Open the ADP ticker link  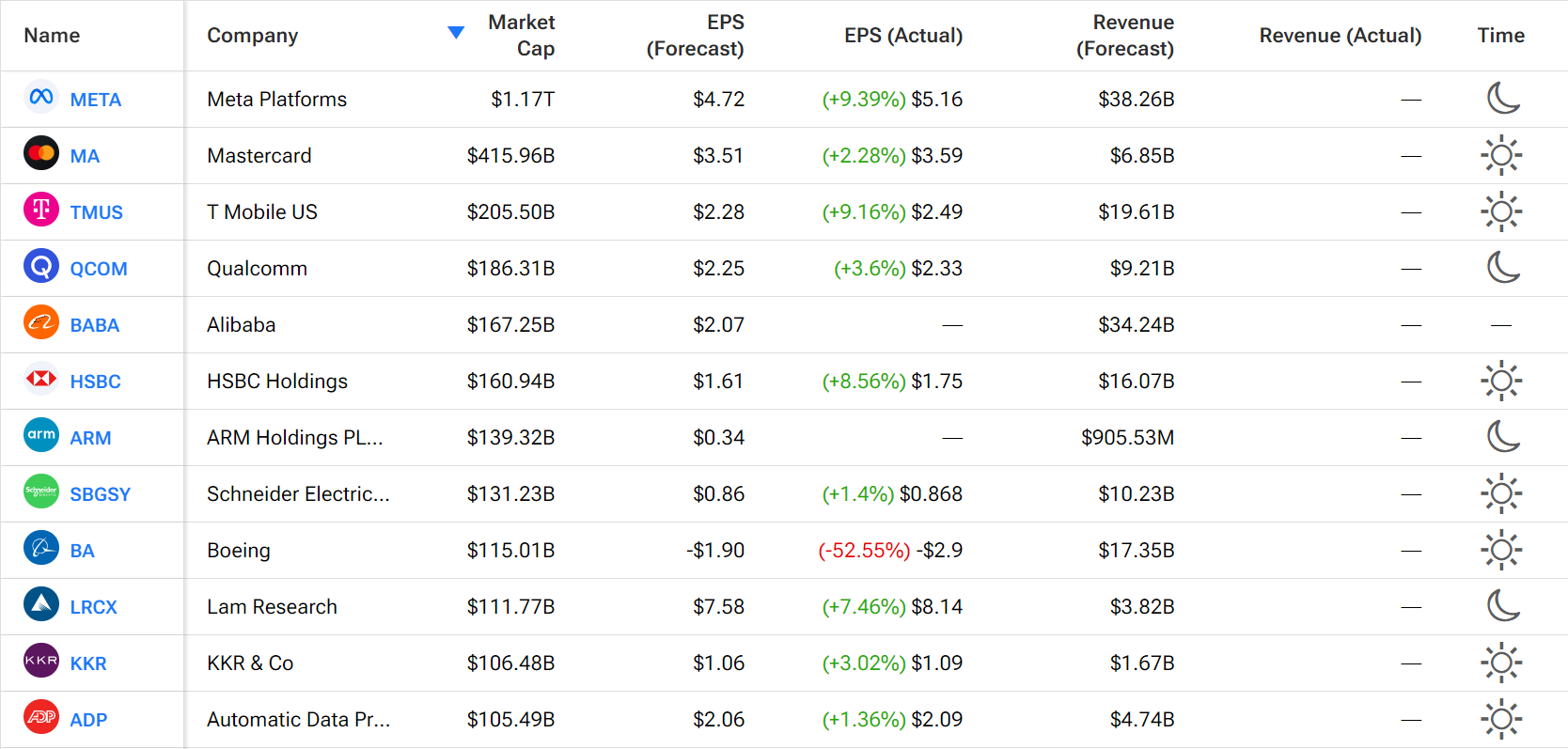[88, 720]
